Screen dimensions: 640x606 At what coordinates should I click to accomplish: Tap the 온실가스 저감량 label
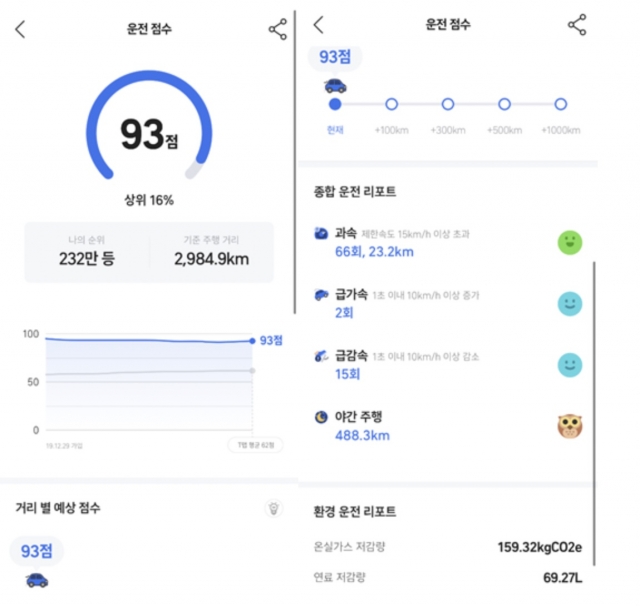(x=349, y=546)
